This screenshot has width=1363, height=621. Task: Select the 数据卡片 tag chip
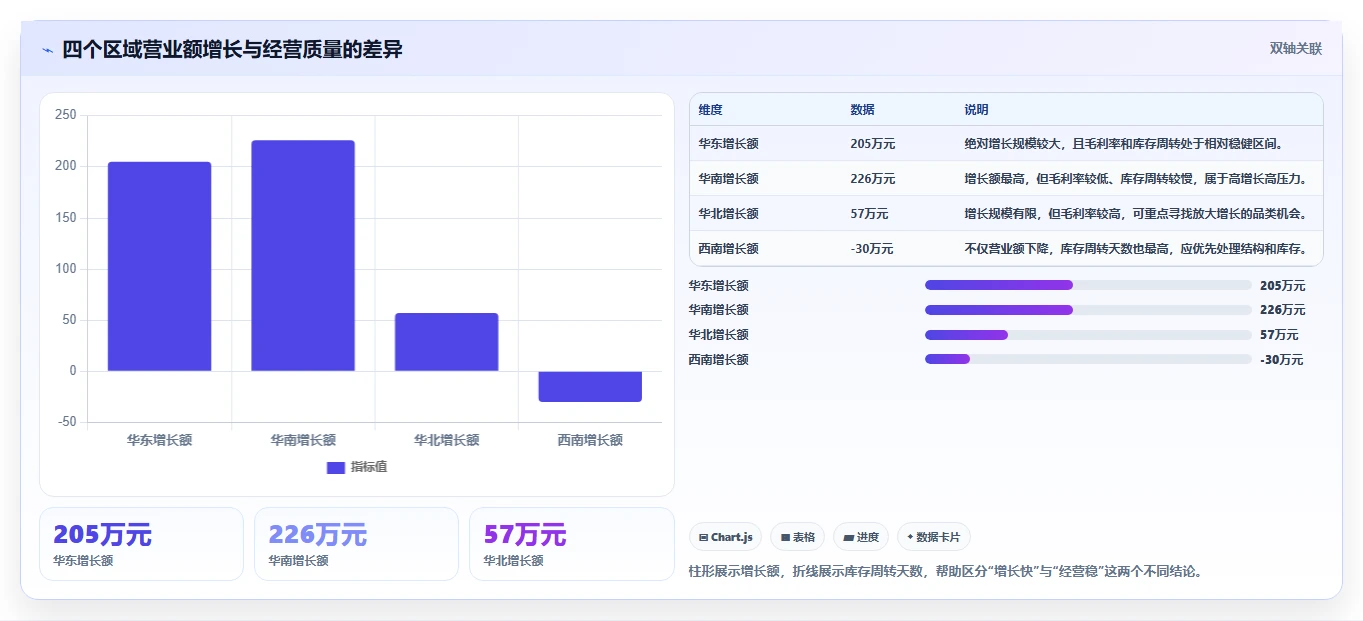[x=933, y=537]
